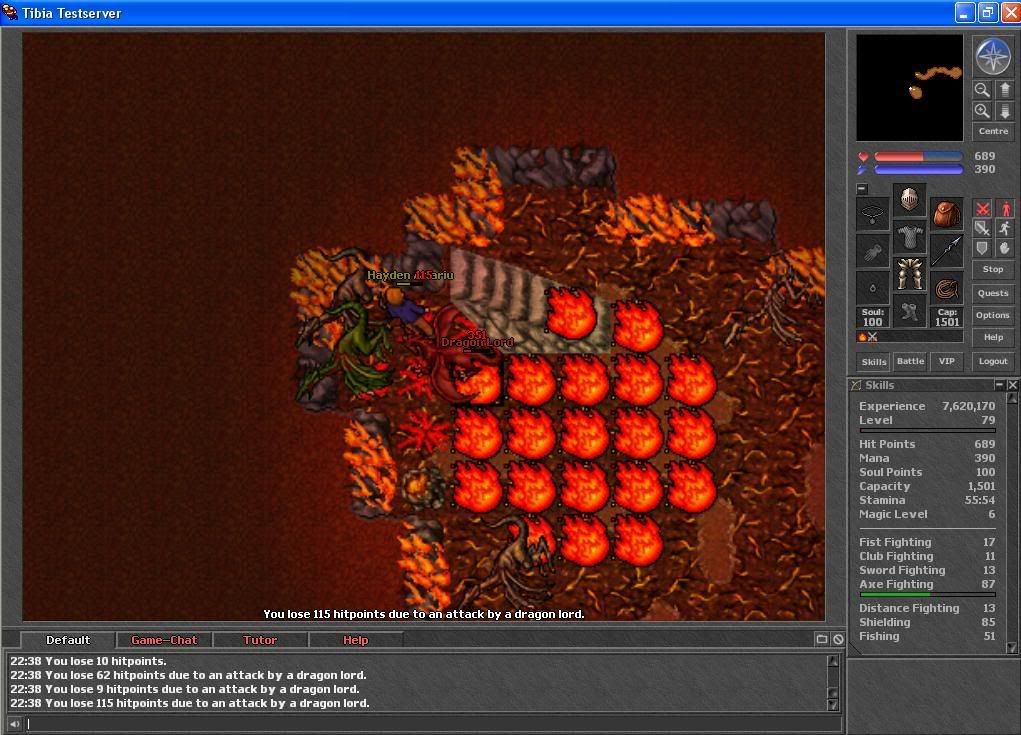Enable balanced fighting mode

983,228
